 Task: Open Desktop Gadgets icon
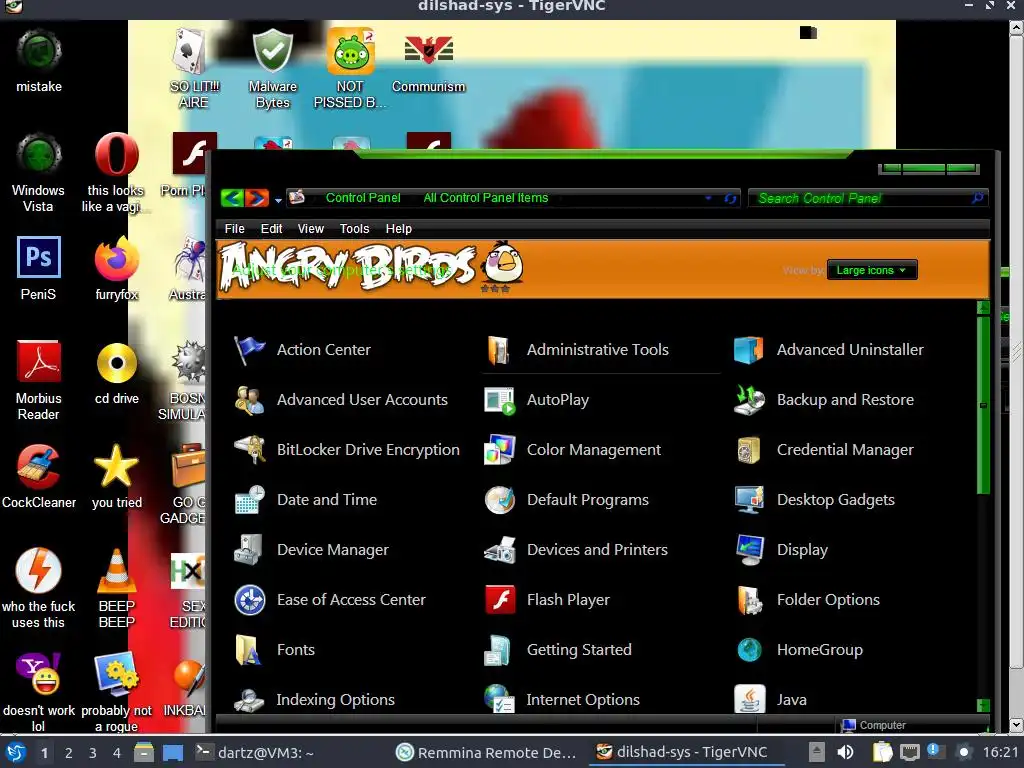(x=749, y=500)
